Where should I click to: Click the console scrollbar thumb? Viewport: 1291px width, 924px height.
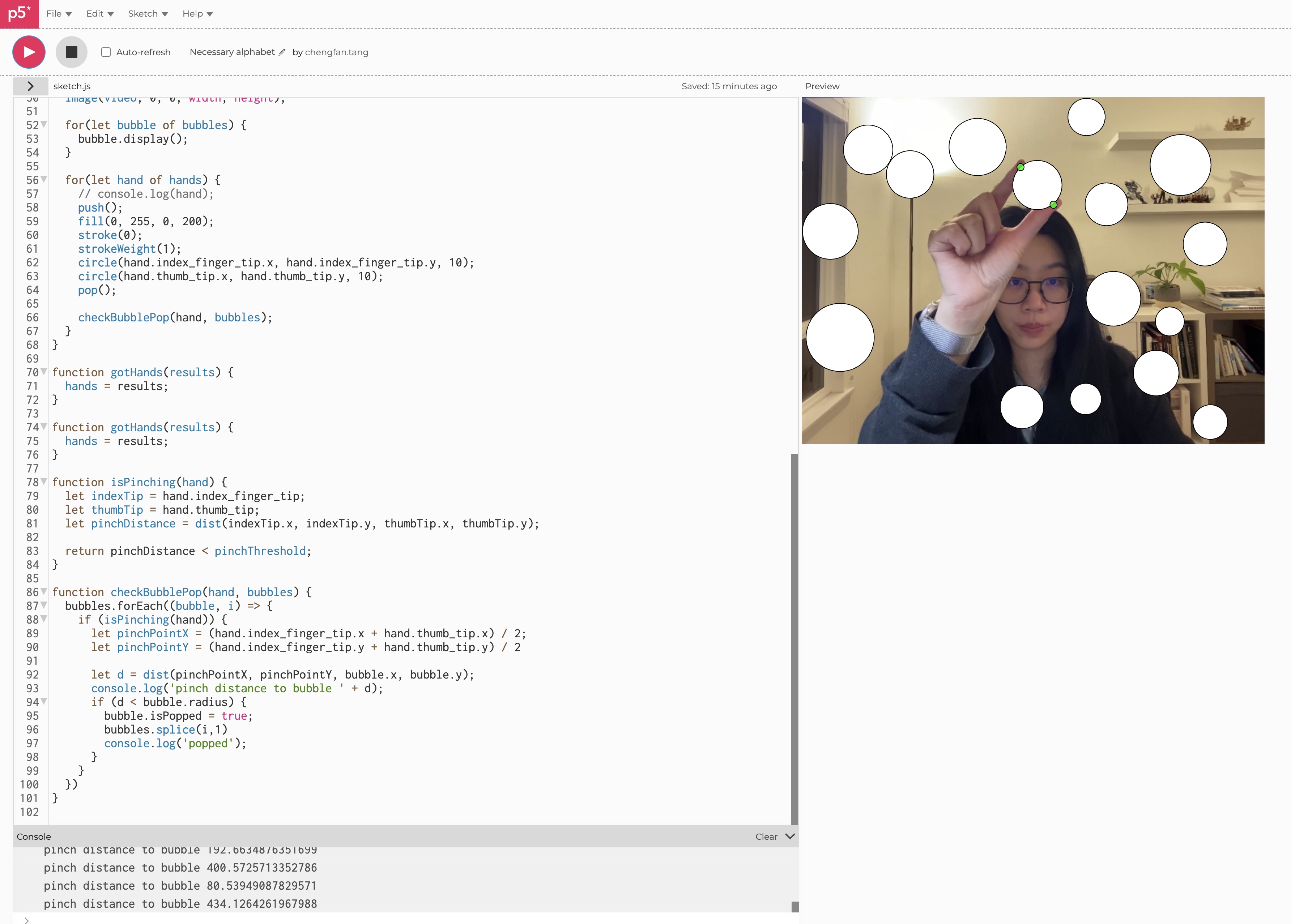pyautogui.click(x=795, y=907)
